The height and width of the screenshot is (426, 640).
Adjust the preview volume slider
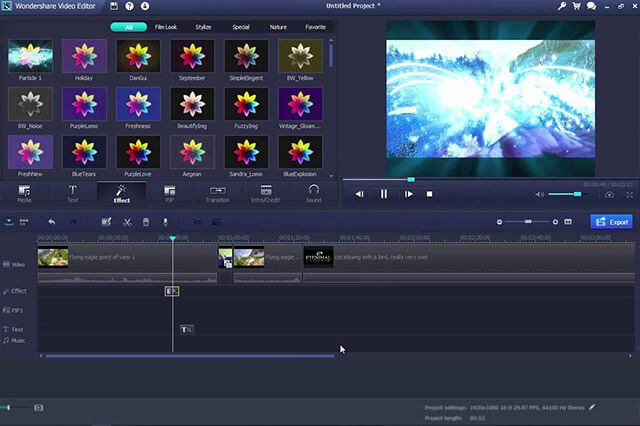point(567,194)
